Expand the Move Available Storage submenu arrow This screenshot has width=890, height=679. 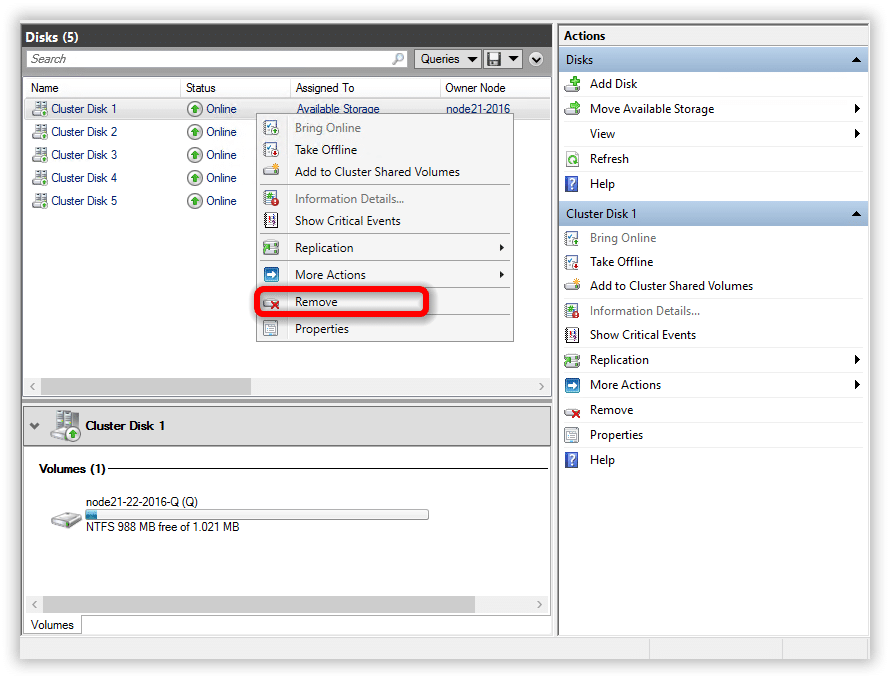(x=857, y=109)
